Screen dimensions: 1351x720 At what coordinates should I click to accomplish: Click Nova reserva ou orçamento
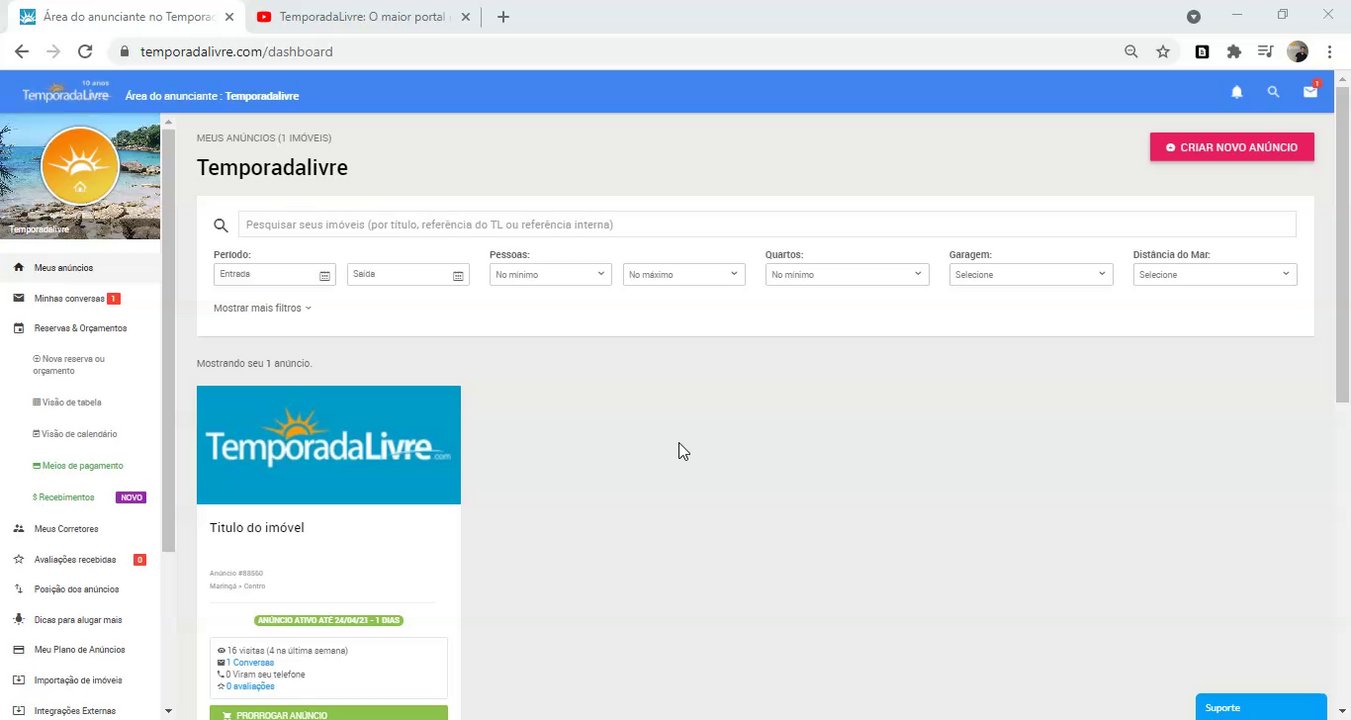tap(70, 365)
